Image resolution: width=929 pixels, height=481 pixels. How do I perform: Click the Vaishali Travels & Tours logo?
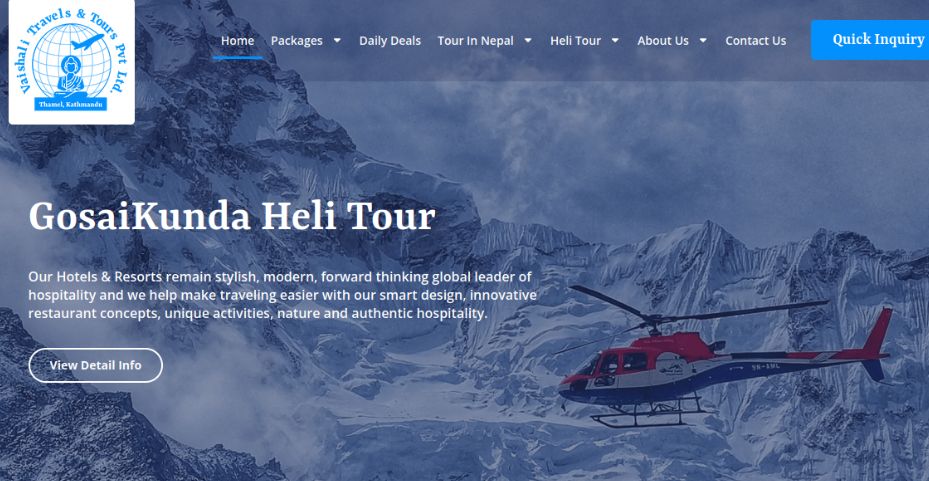tap(72, 61)
